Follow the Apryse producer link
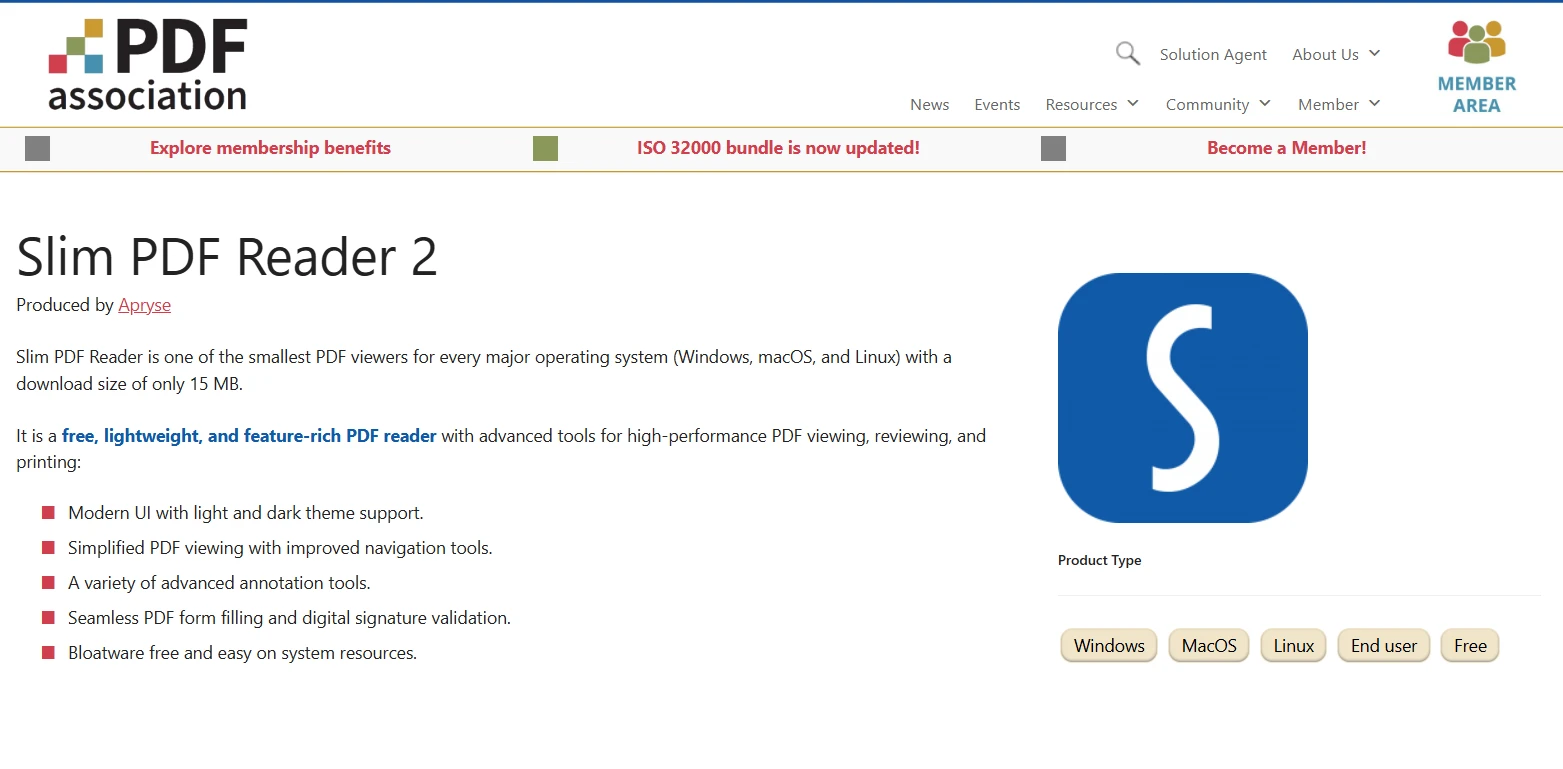 point(144,305)
